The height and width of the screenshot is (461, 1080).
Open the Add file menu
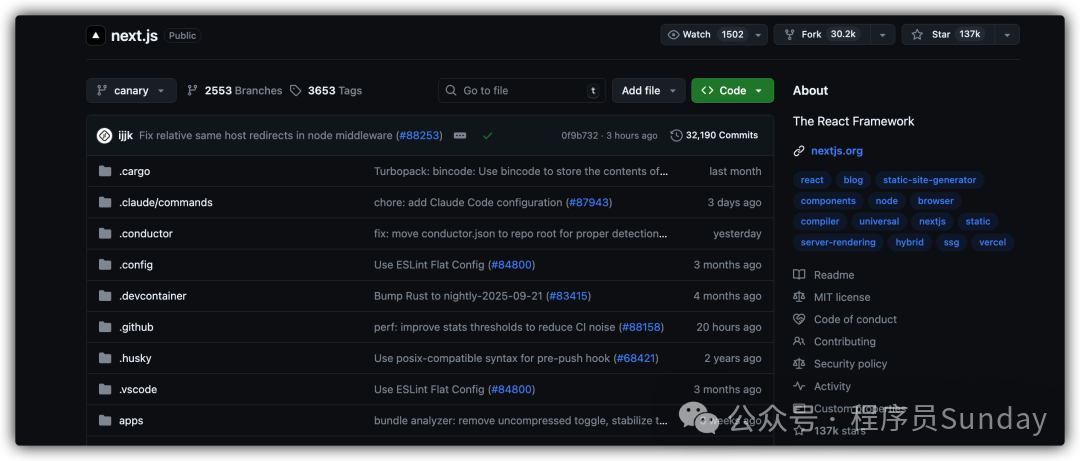tap(648, 90)
